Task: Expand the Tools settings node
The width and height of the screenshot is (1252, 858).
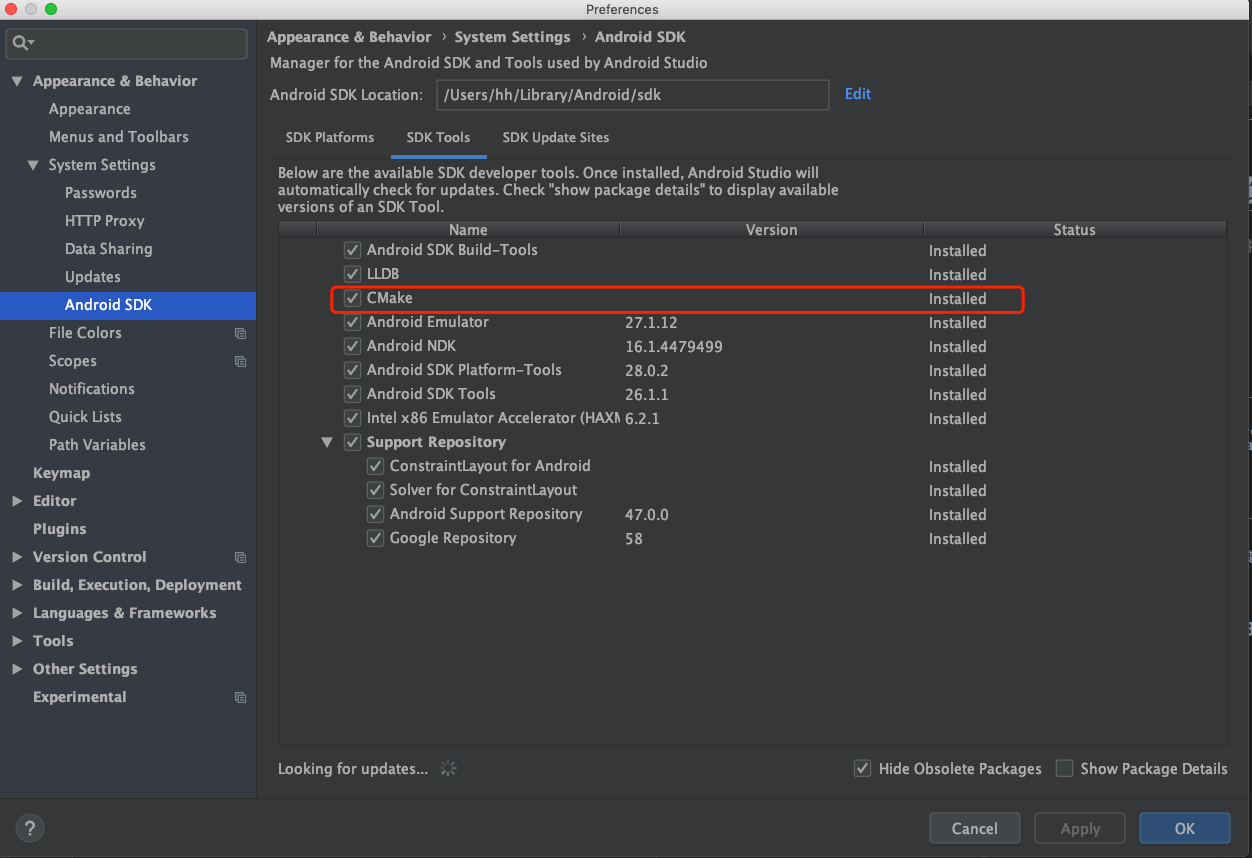Action: pyautogui.click(x=17, y=641)
